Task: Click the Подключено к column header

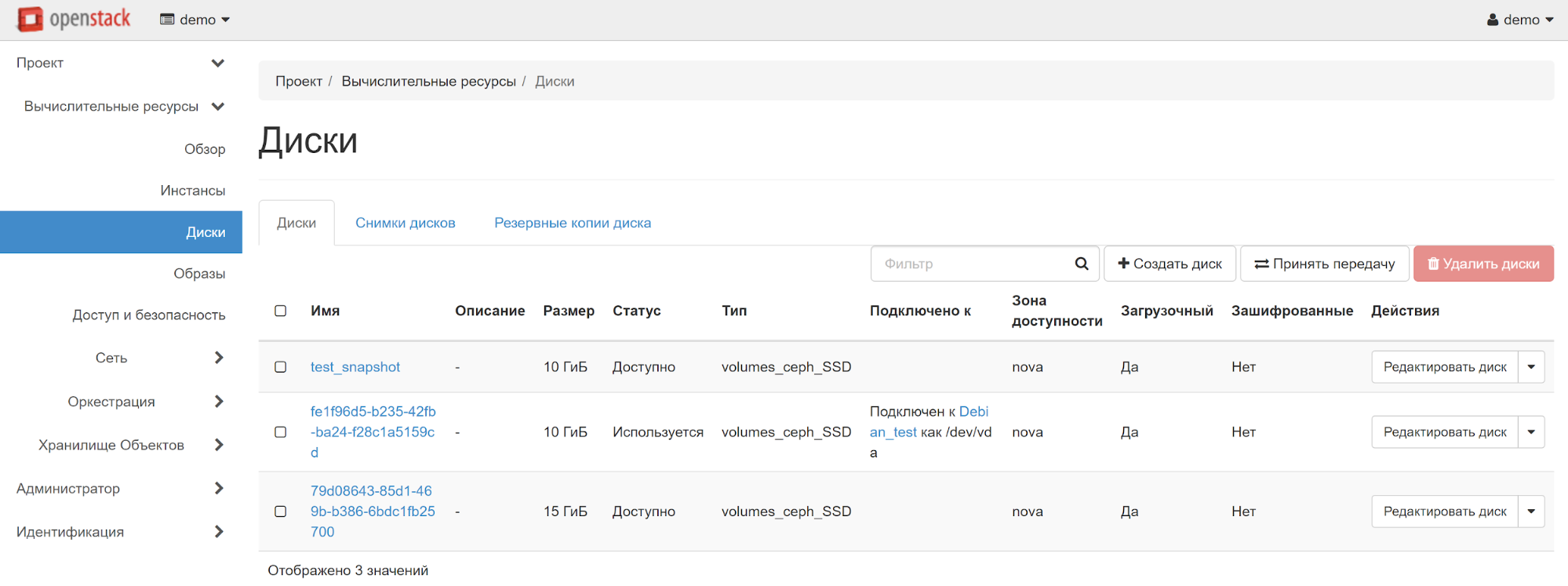Action: click(x=920, y=311)
